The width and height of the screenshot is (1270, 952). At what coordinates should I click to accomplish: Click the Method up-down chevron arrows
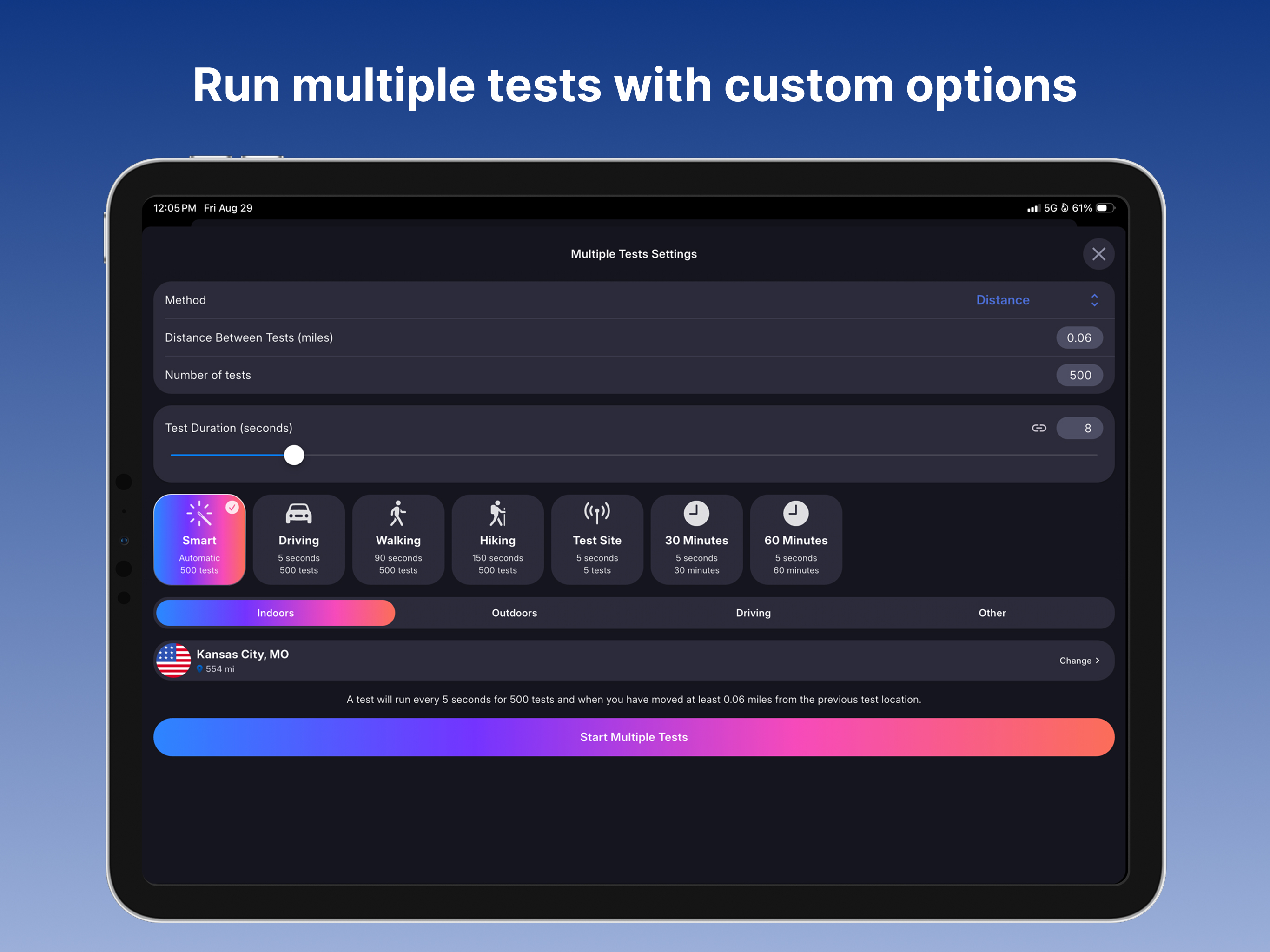(1094, 300)
